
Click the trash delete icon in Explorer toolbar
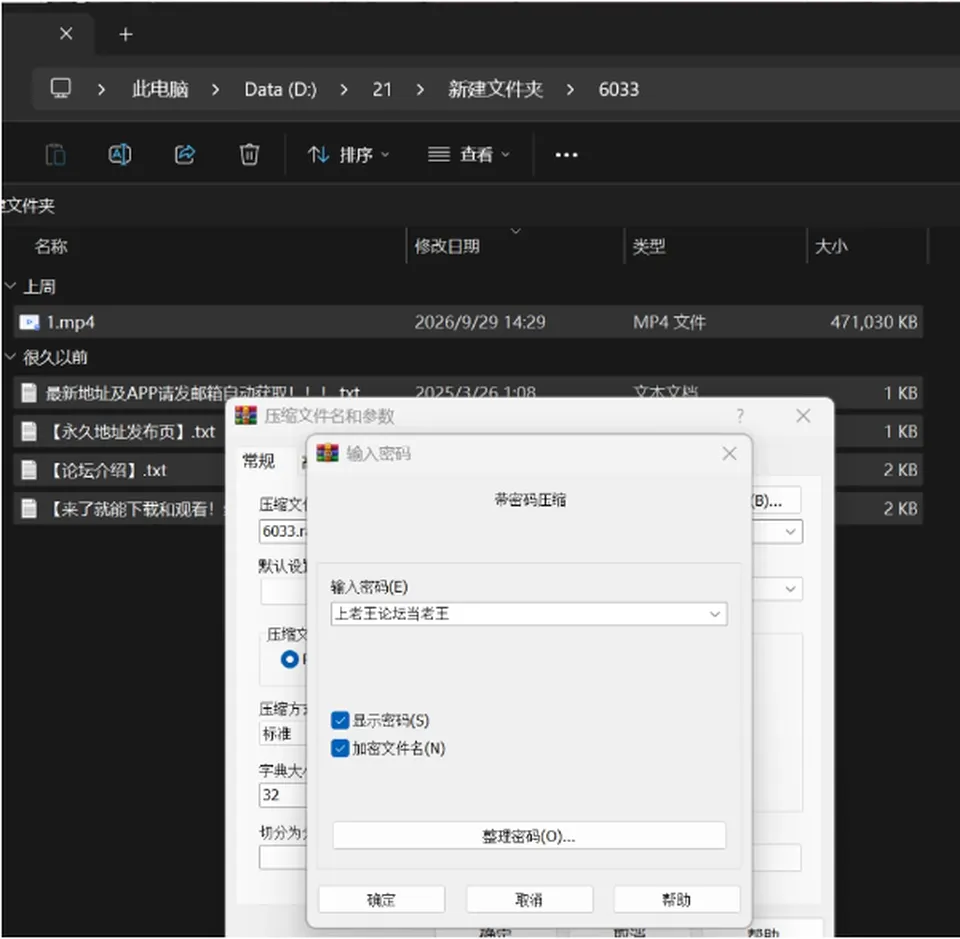point(249,154)
